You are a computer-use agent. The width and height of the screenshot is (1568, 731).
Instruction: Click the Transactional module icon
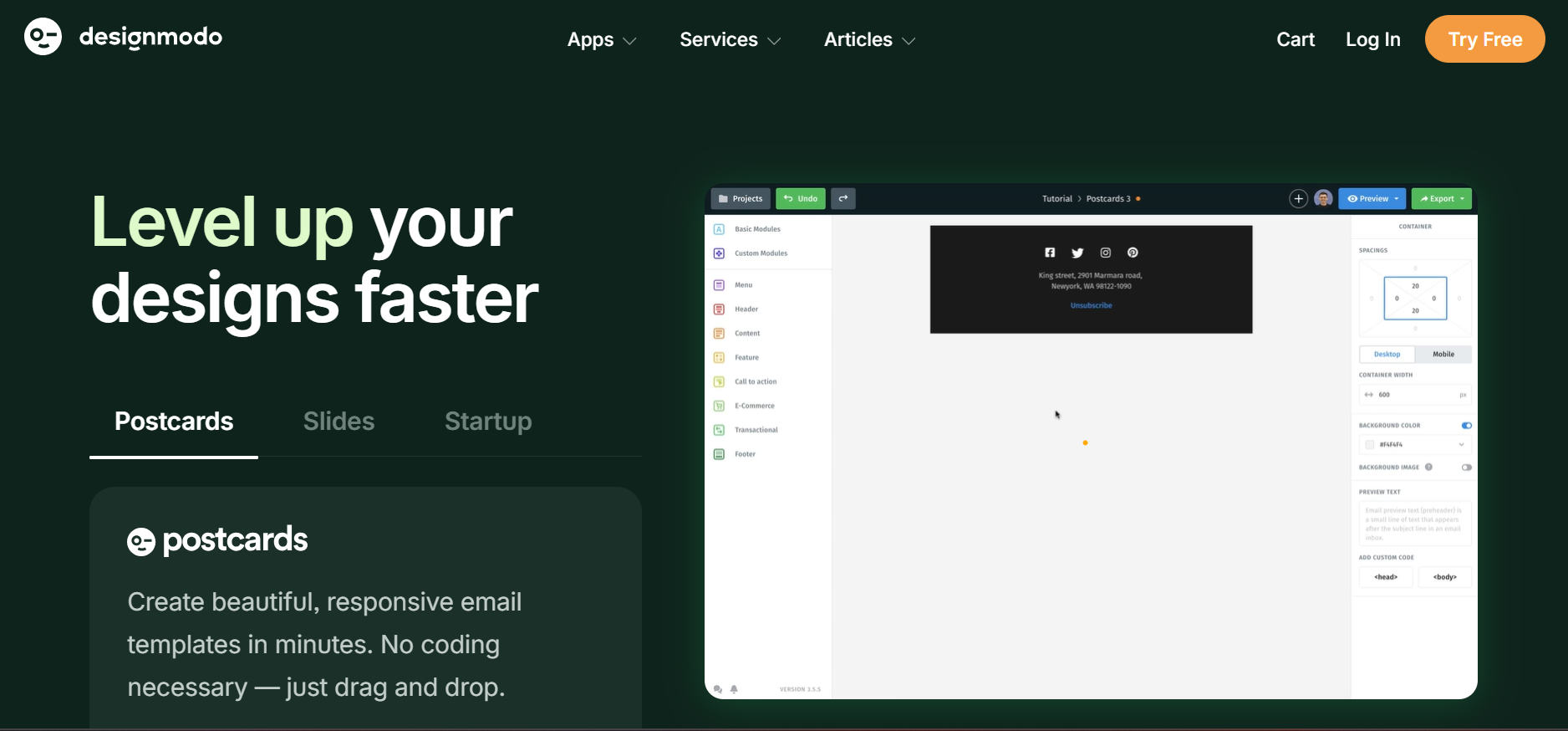click(x=719, y=430)
